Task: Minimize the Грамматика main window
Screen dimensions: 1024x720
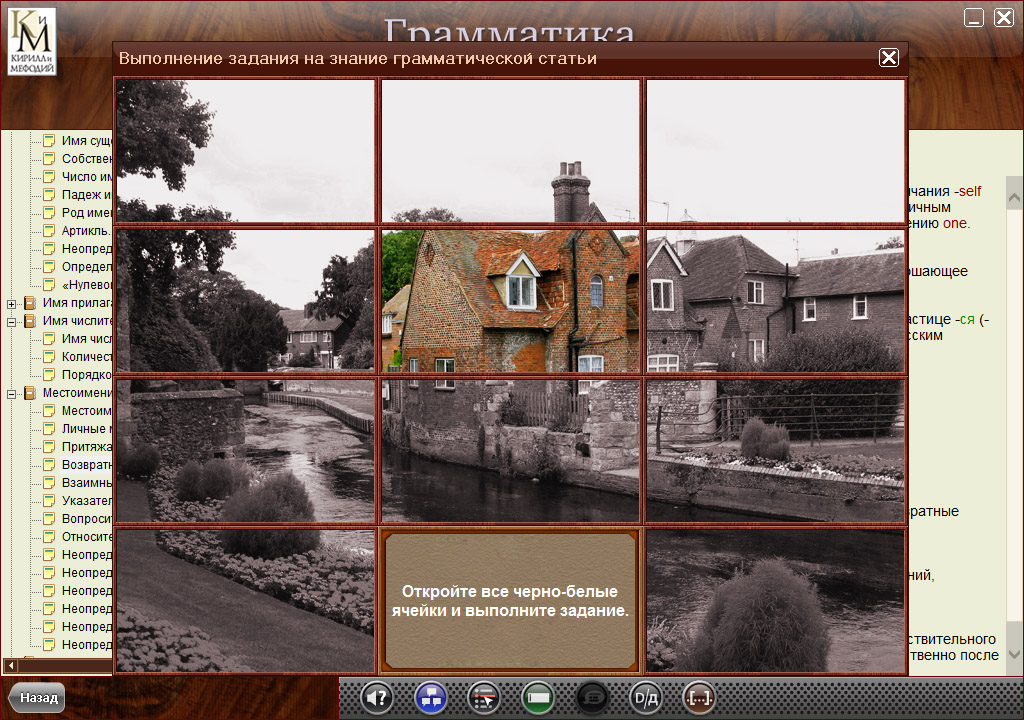Action: coord(974,18)
